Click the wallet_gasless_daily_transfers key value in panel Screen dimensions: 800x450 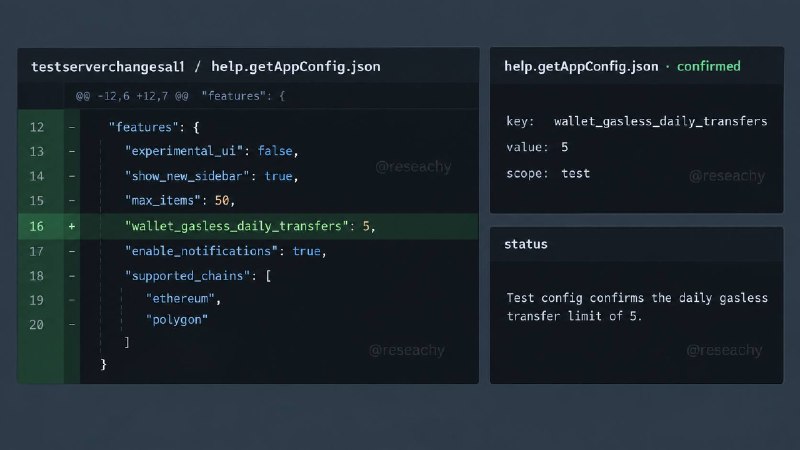coord(661,121)
